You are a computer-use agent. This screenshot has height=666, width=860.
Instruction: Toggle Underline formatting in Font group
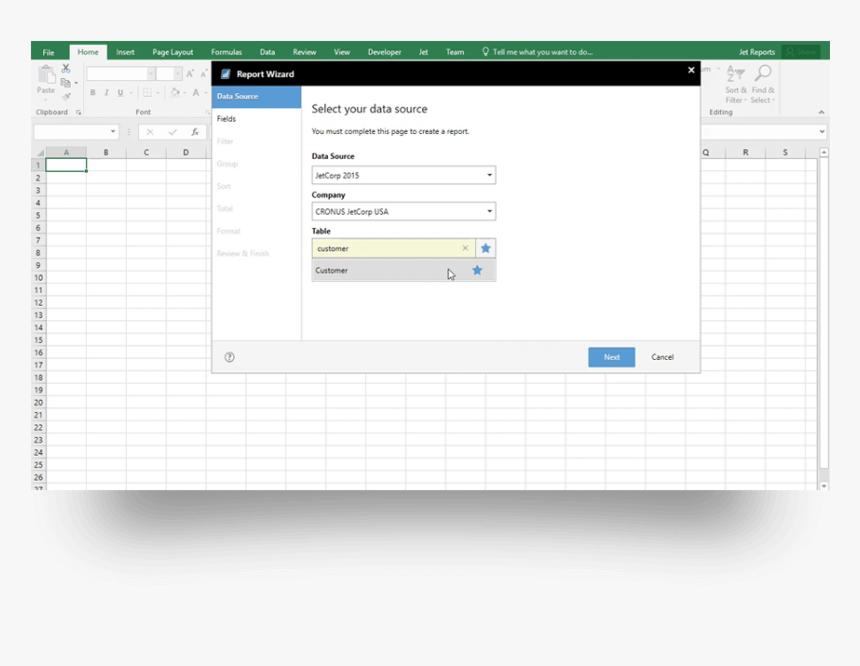click(120, 93)
